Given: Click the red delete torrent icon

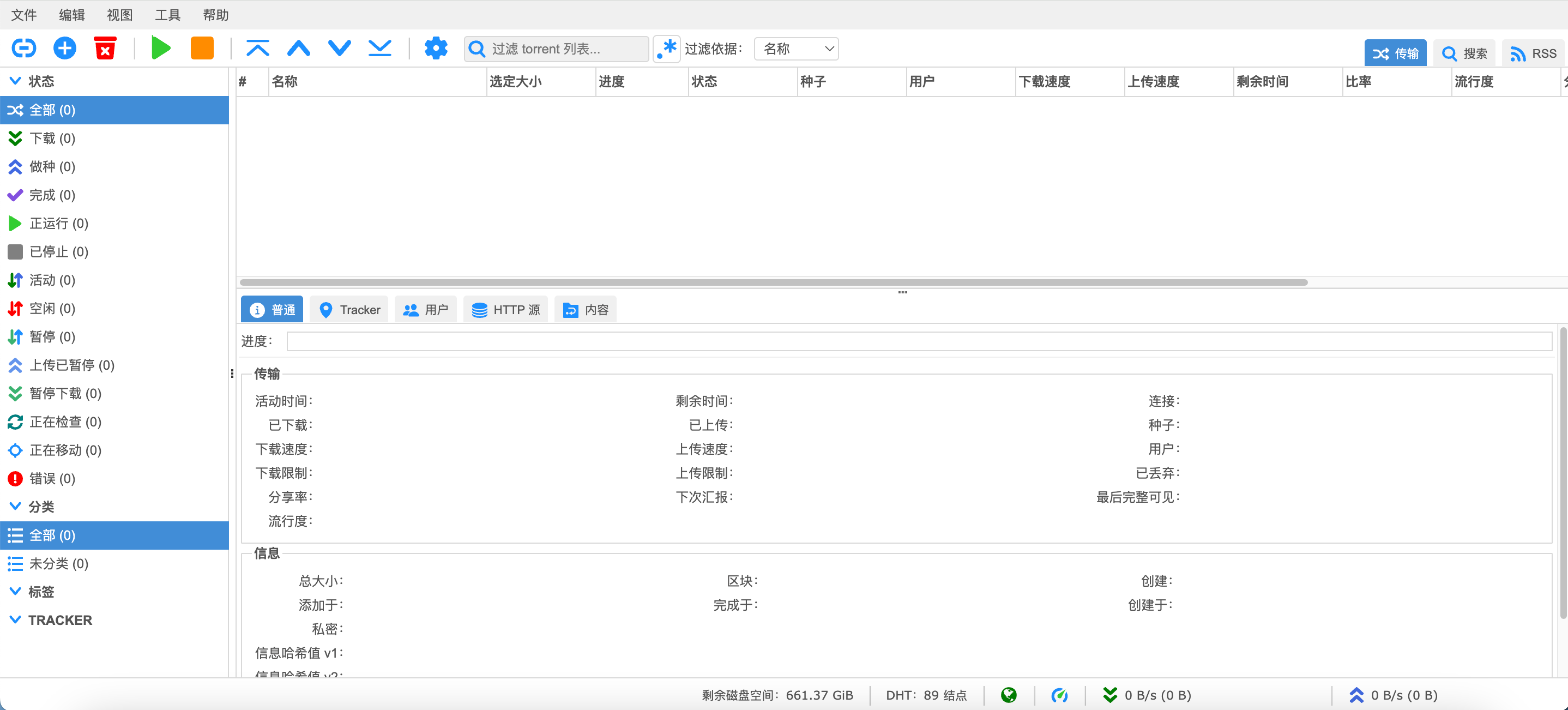Looking at the screenshot, I should 105,48.
